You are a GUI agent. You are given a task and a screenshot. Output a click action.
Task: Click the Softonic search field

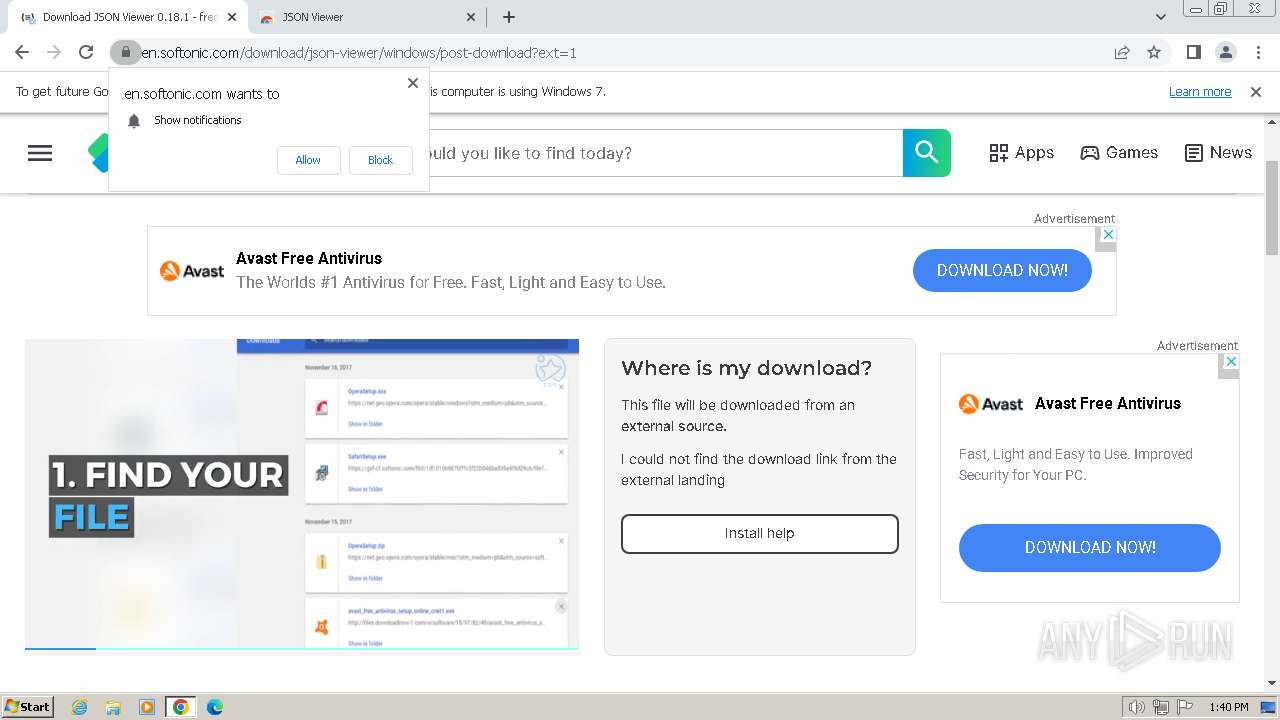pos(665,153)
